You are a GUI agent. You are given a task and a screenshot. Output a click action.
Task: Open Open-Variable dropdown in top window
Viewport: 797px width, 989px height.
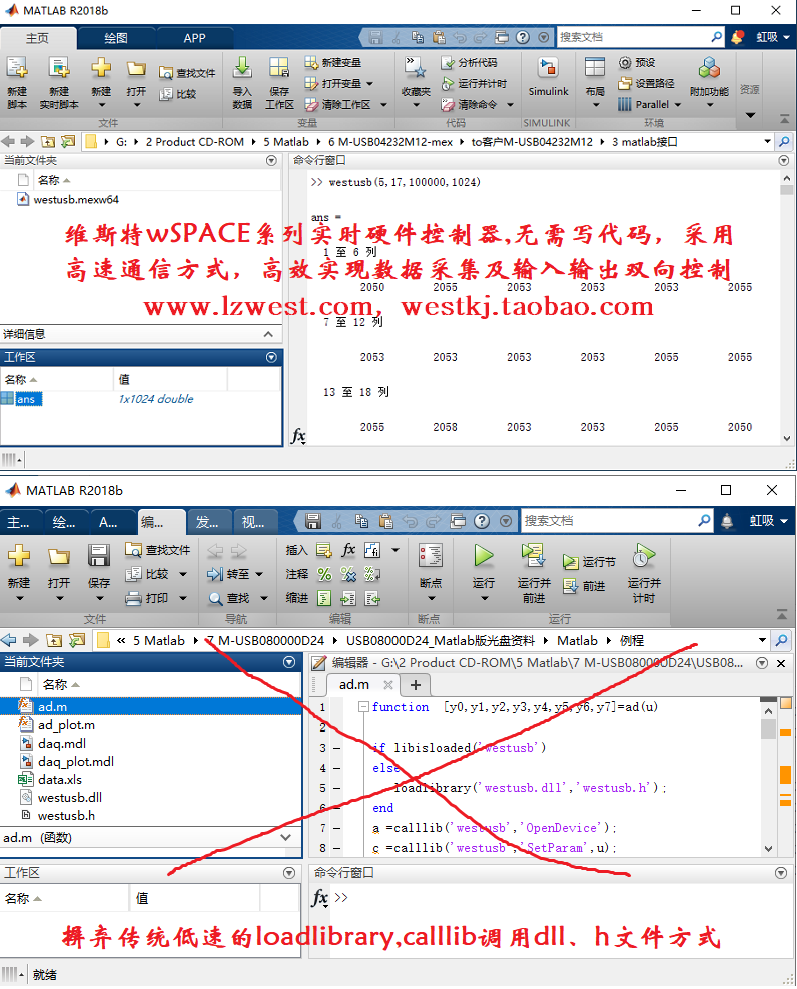pyautogui.click(x=369, y=83)
